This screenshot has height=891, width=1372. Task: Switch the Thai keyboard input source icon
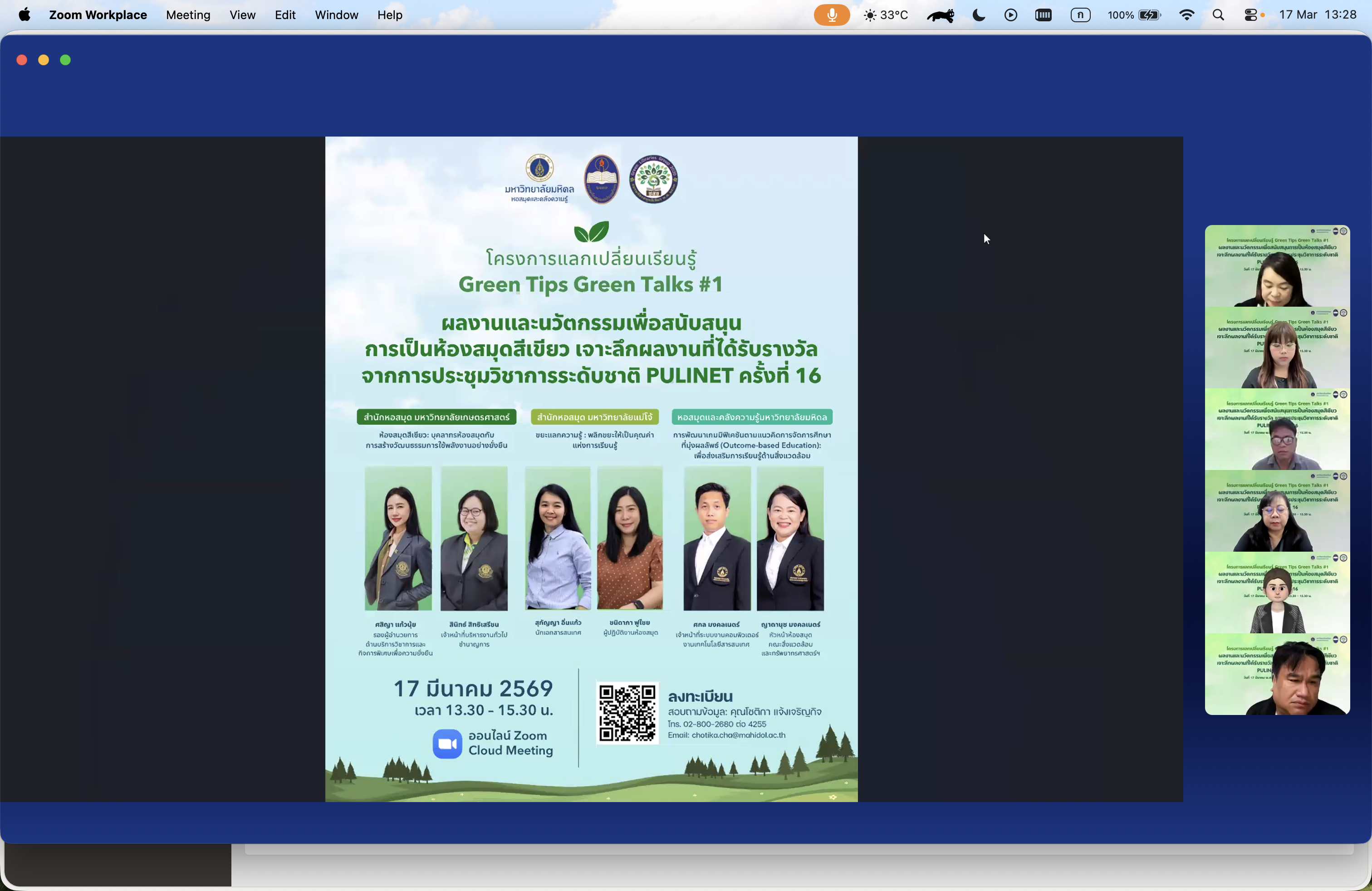click(x=1080, y=15)
